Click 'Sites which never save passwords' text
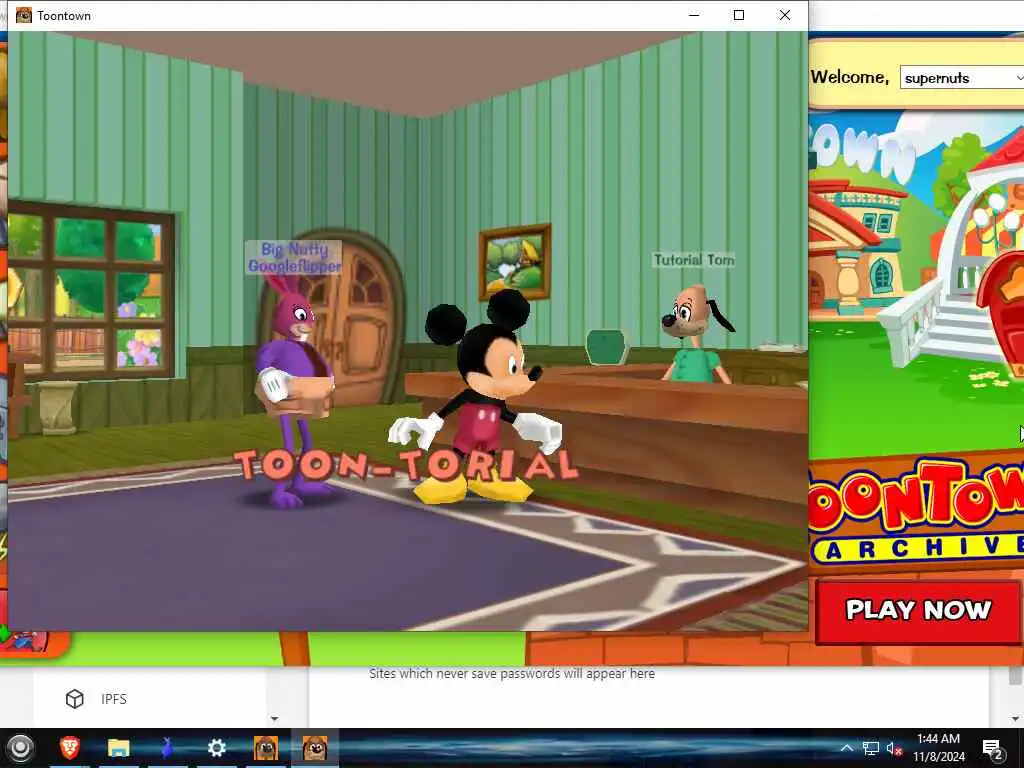This screenshot has height=768, width=1024. (512, 673)
